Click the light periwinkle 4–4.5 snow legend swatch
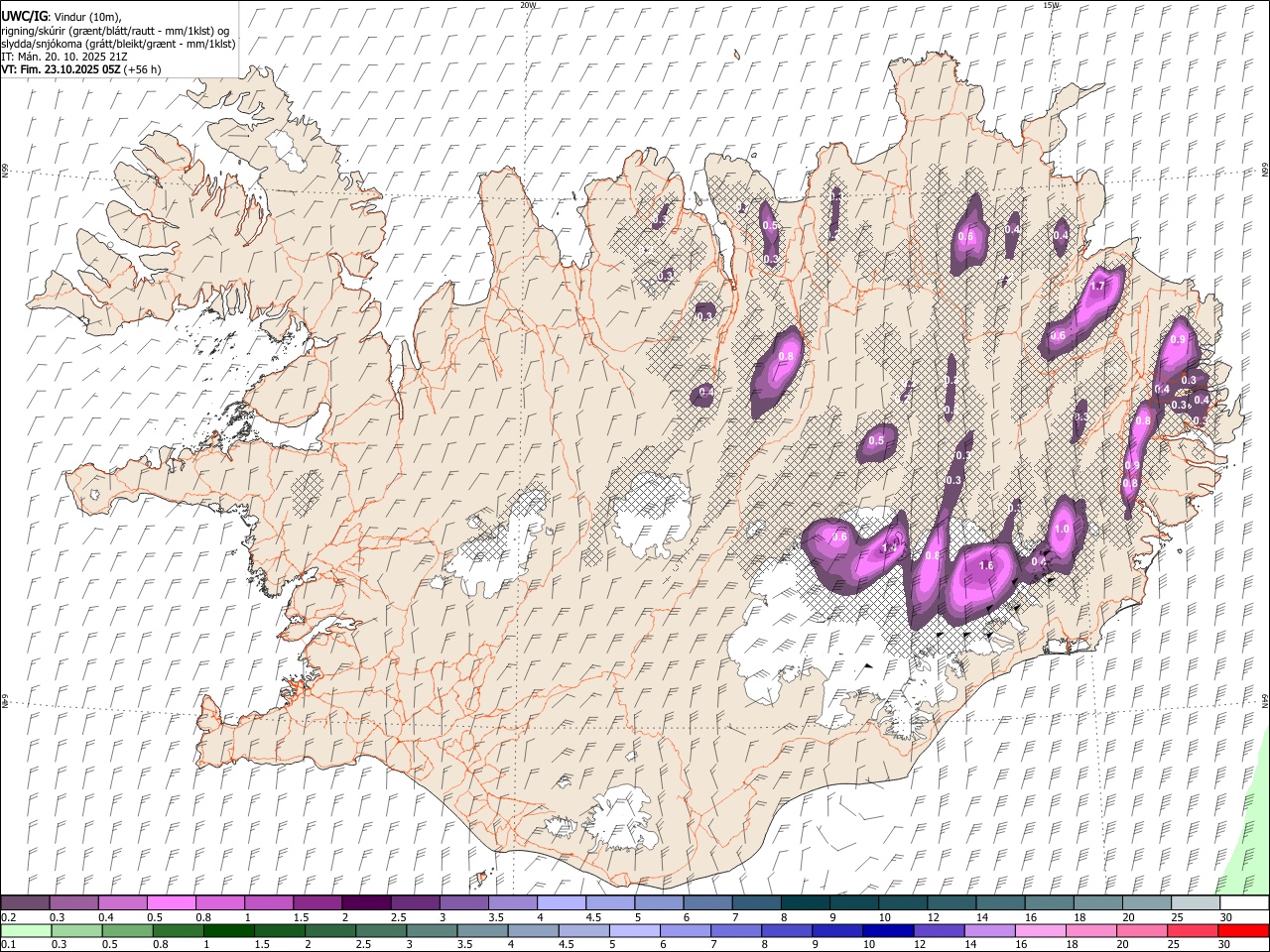Screen dimensions: 1270x952 (x=562, y=903)
